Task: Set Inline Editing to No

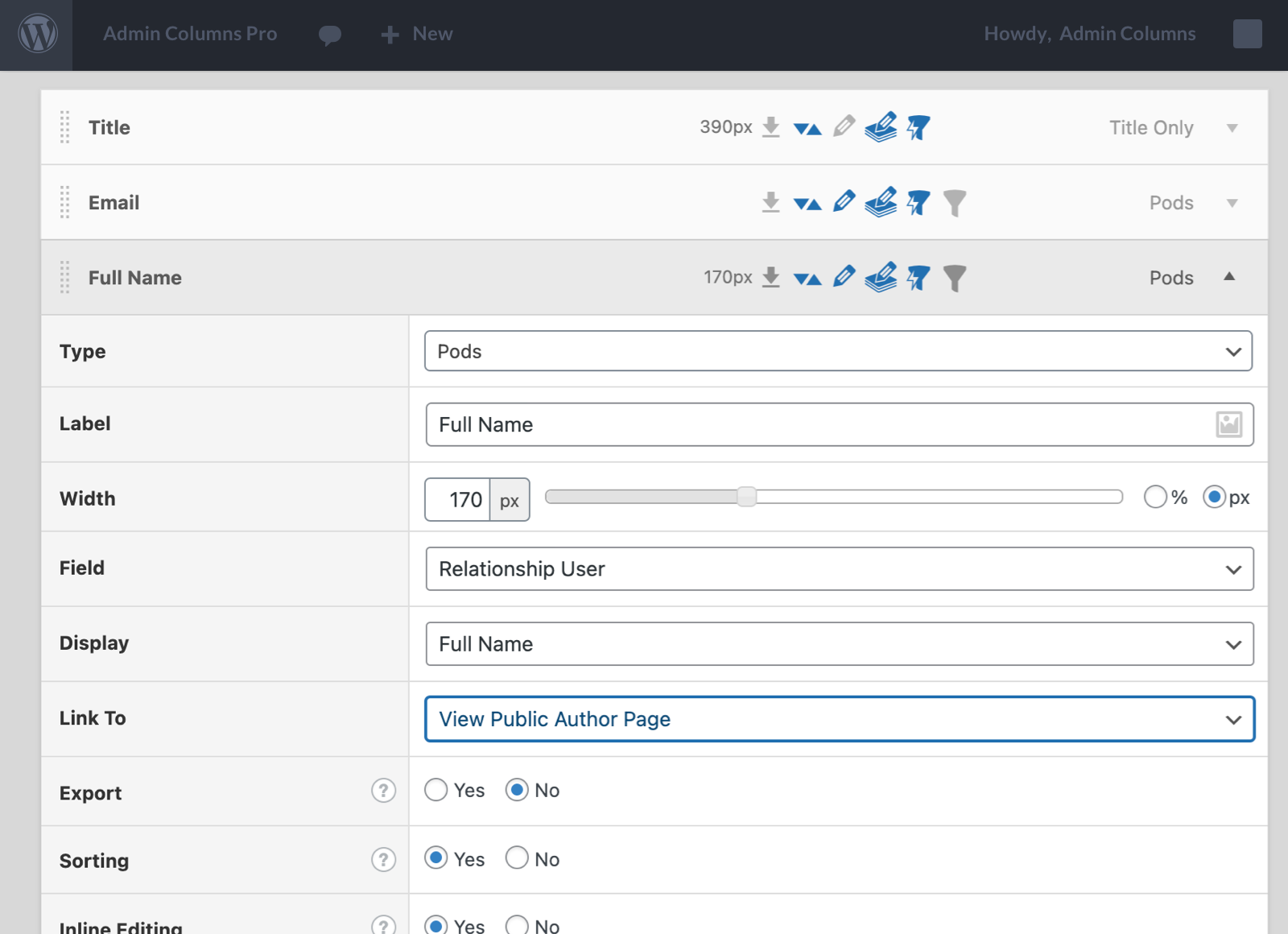Action: tap(517, 925)
